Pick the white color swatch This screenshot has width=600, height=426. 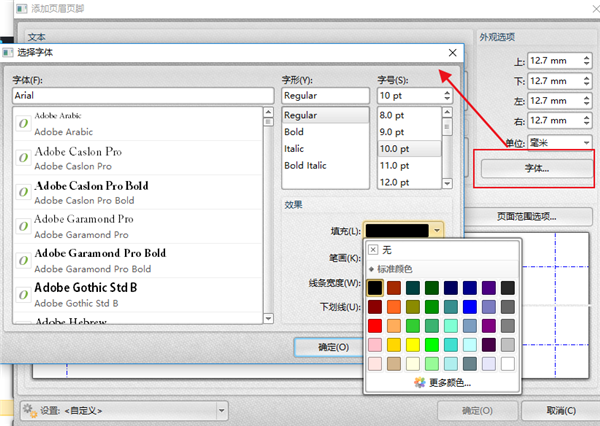tap(508, 364)
